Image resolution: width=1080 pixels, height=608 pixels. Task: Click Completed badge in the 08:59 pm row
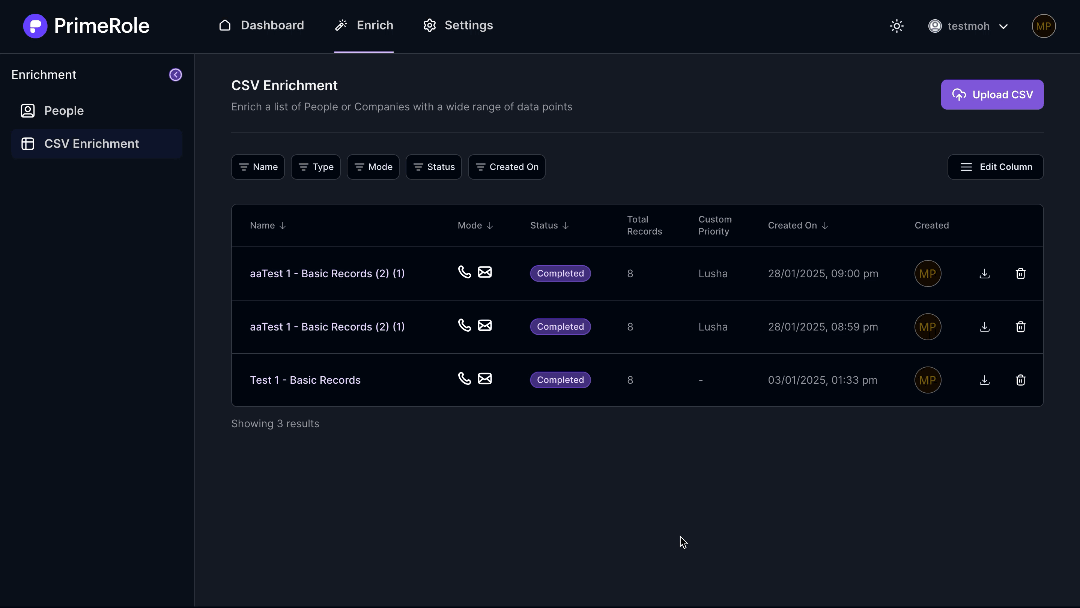click(x=560, y=327)
